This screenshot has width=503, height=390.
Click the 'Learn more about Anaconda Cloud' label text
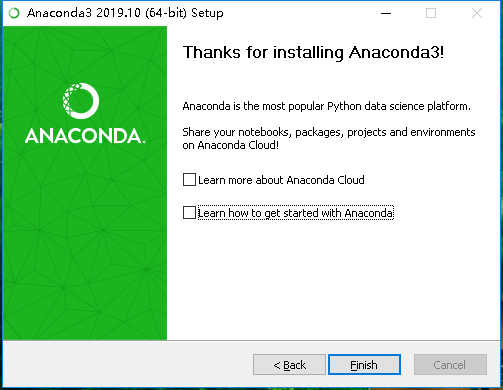281,180
